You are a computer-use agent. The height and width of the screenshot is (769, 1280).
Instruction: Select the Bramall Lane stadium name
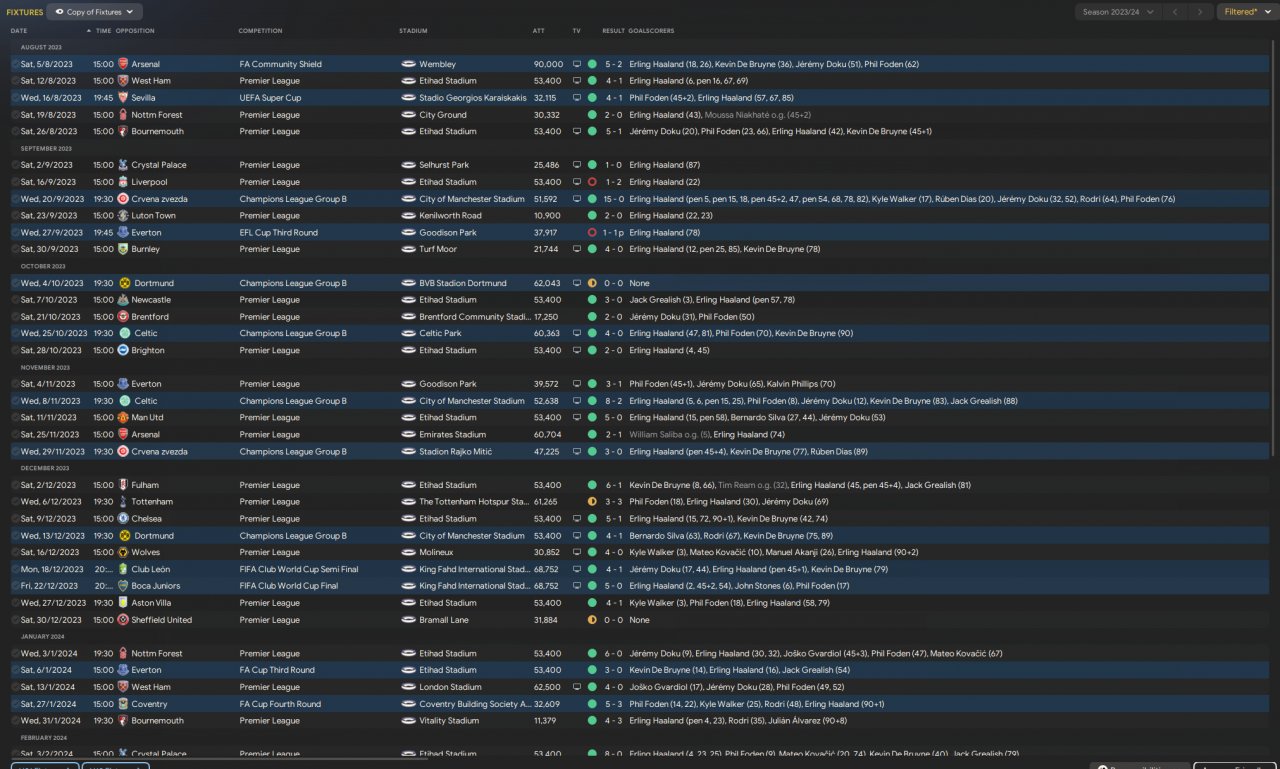445,620
